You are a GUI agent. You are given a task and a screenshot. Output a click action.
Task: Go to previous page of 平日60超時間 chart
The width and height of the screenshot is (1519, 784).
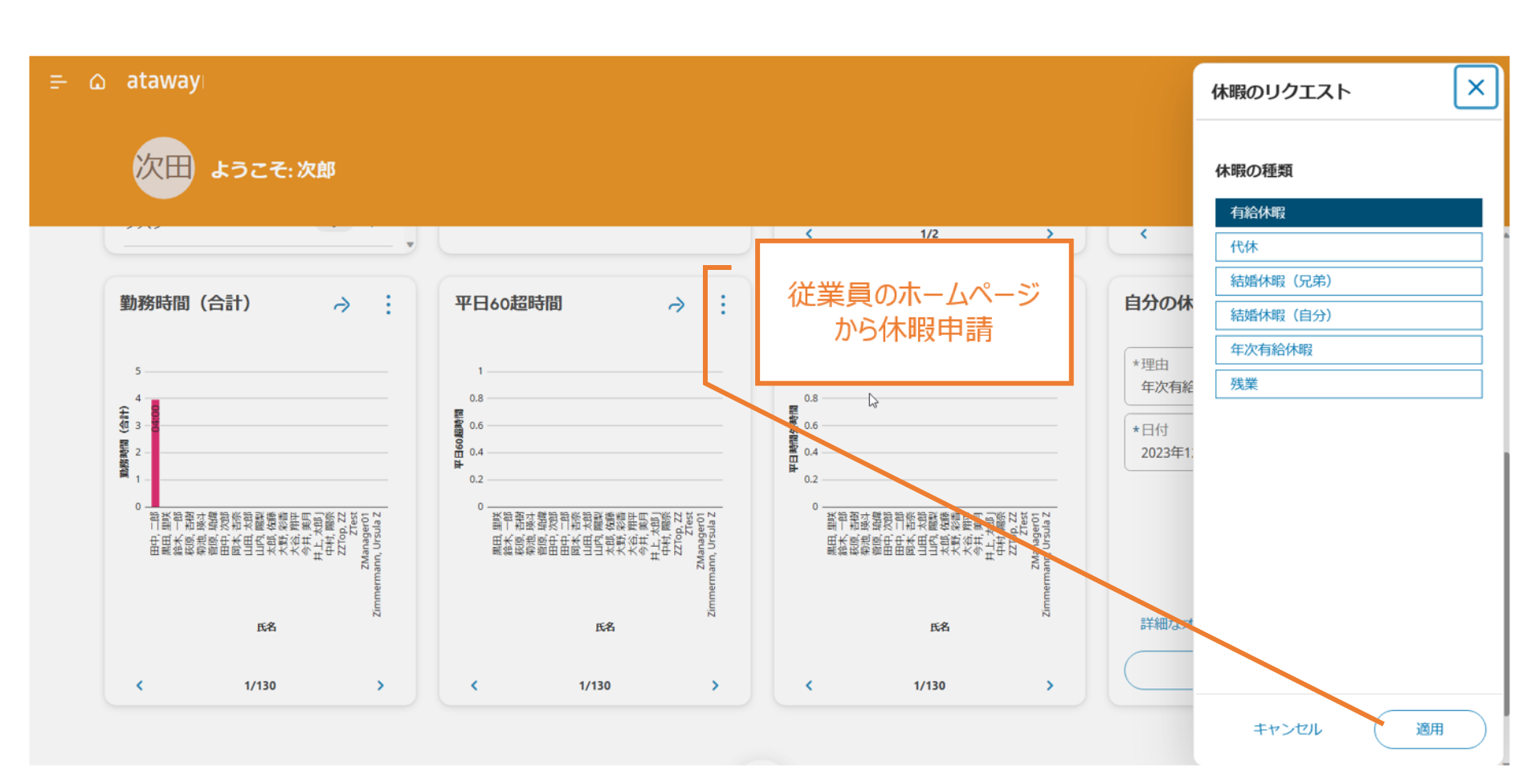coord(474,685)
